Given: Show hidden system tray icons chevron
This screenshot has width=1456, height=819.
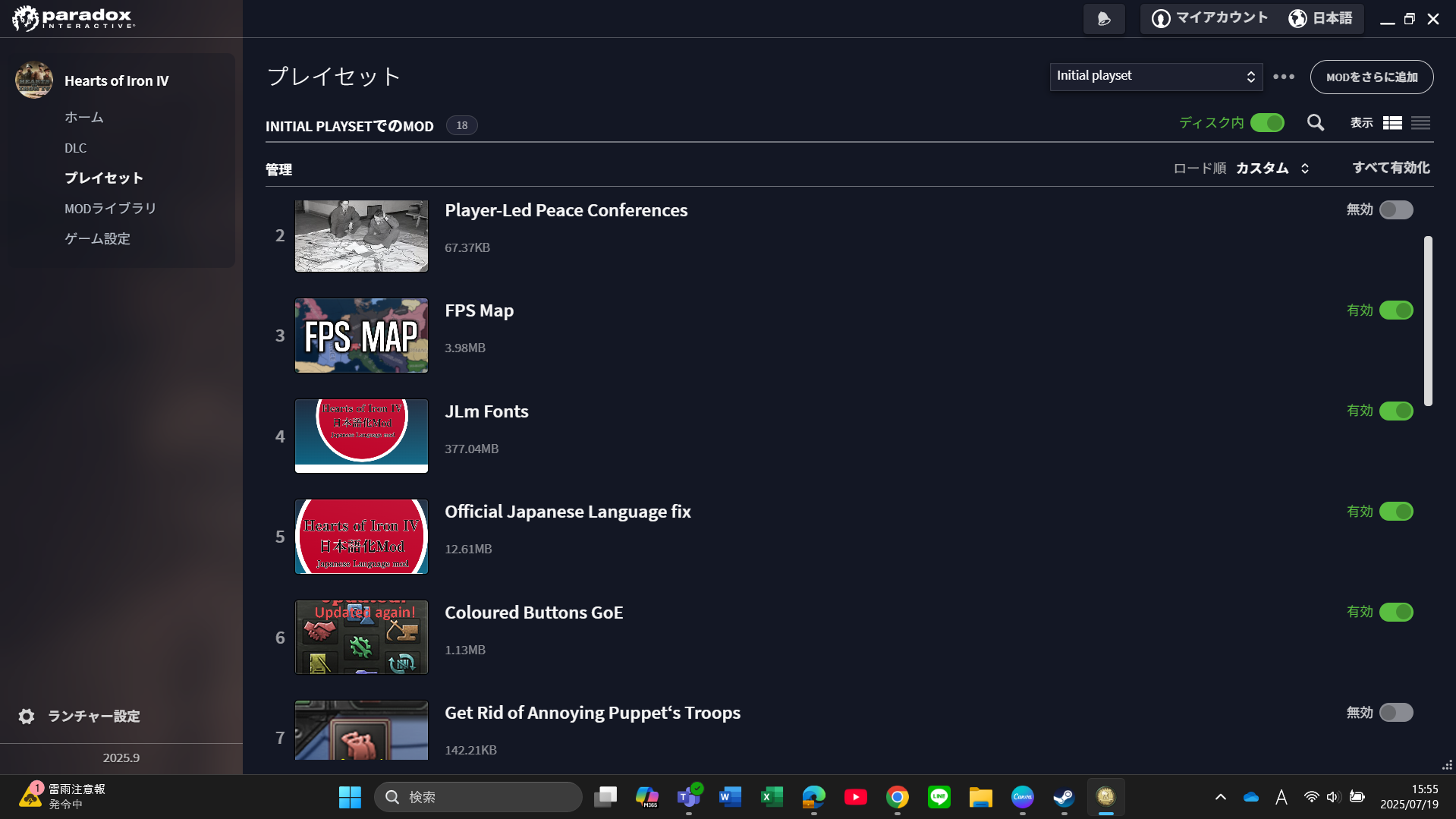Looking at the screenshot, I should click(1220, 797).
